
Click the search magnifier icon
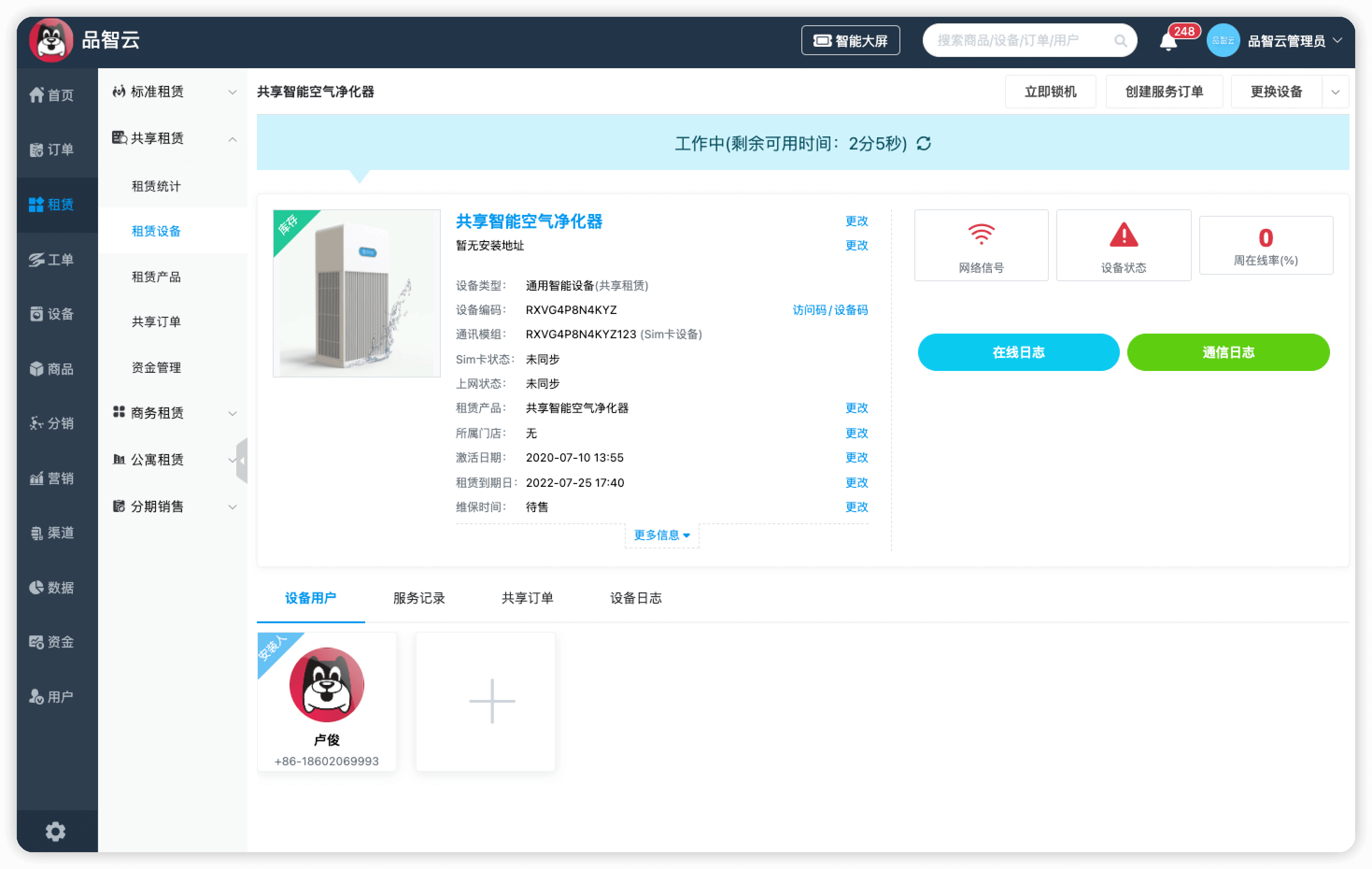pyautogui.click(x=1120, y=41)
